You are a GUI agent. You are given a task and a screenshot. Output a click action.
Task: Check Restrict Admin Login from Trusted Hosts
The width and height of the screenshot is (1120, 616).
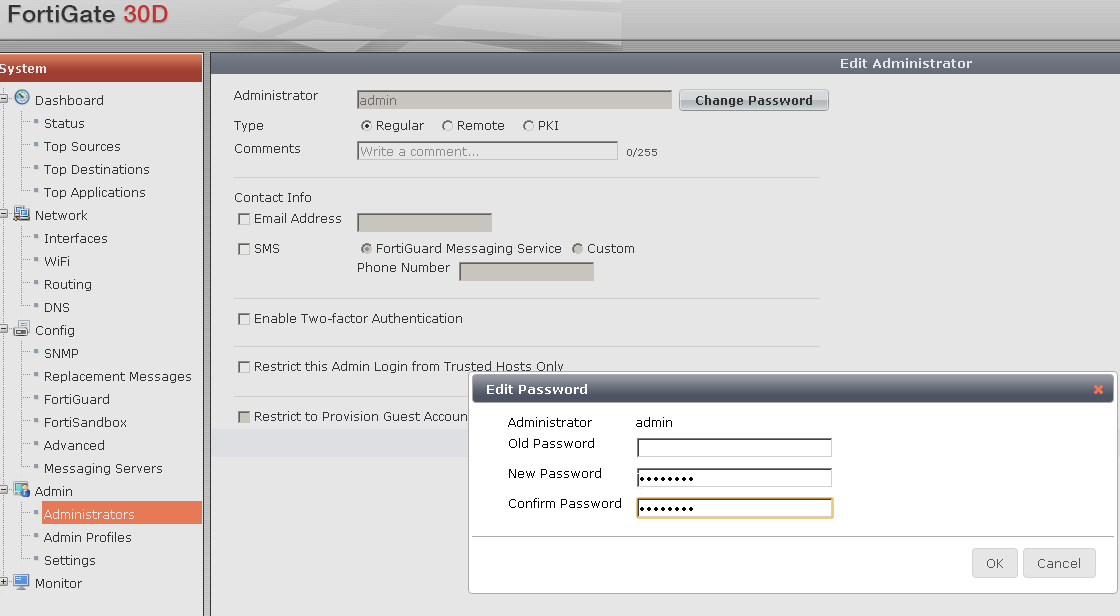click(244, 367)
